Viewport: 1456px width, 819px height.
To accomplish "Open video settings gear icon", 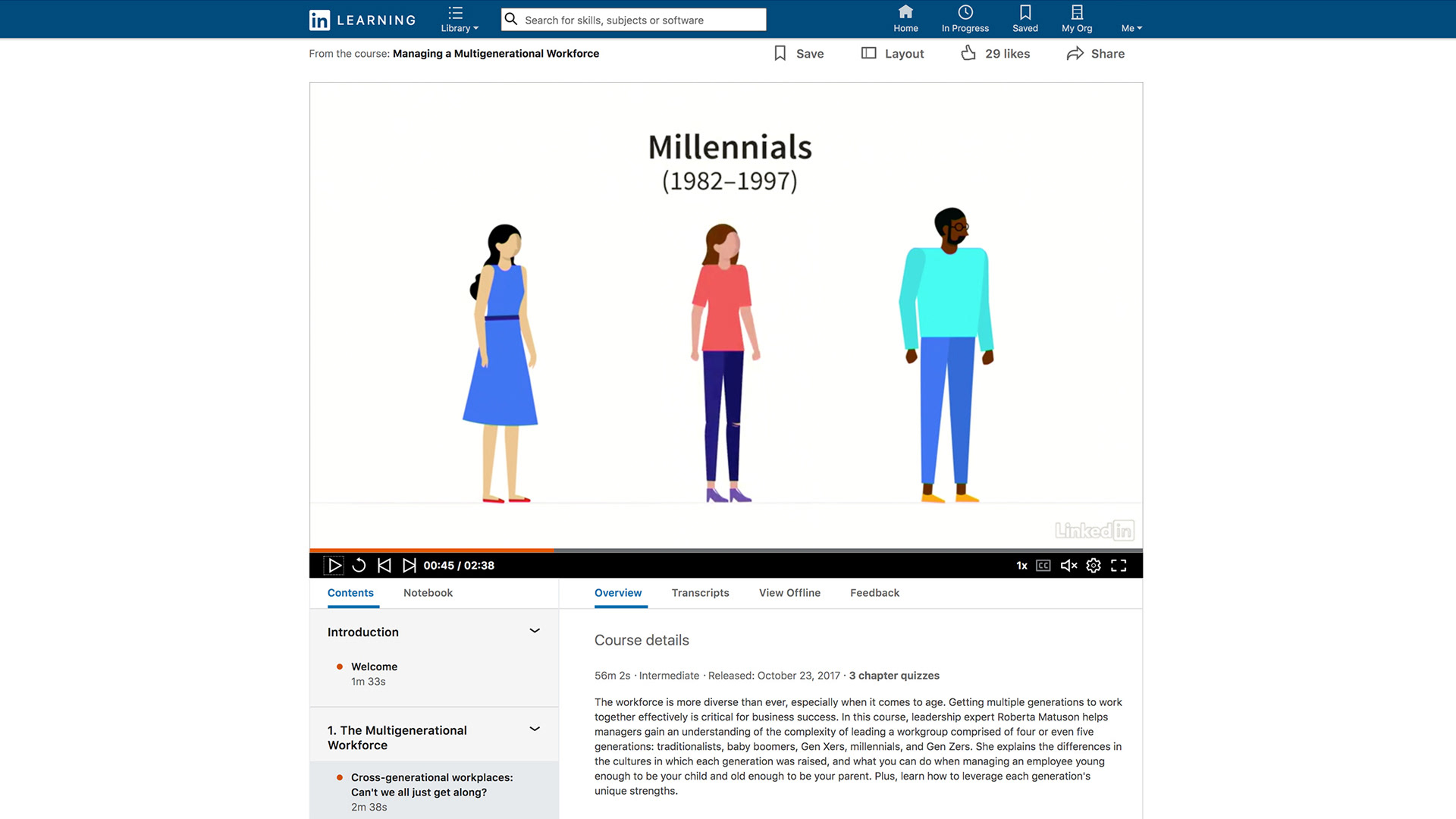I will coord(1094,566).
